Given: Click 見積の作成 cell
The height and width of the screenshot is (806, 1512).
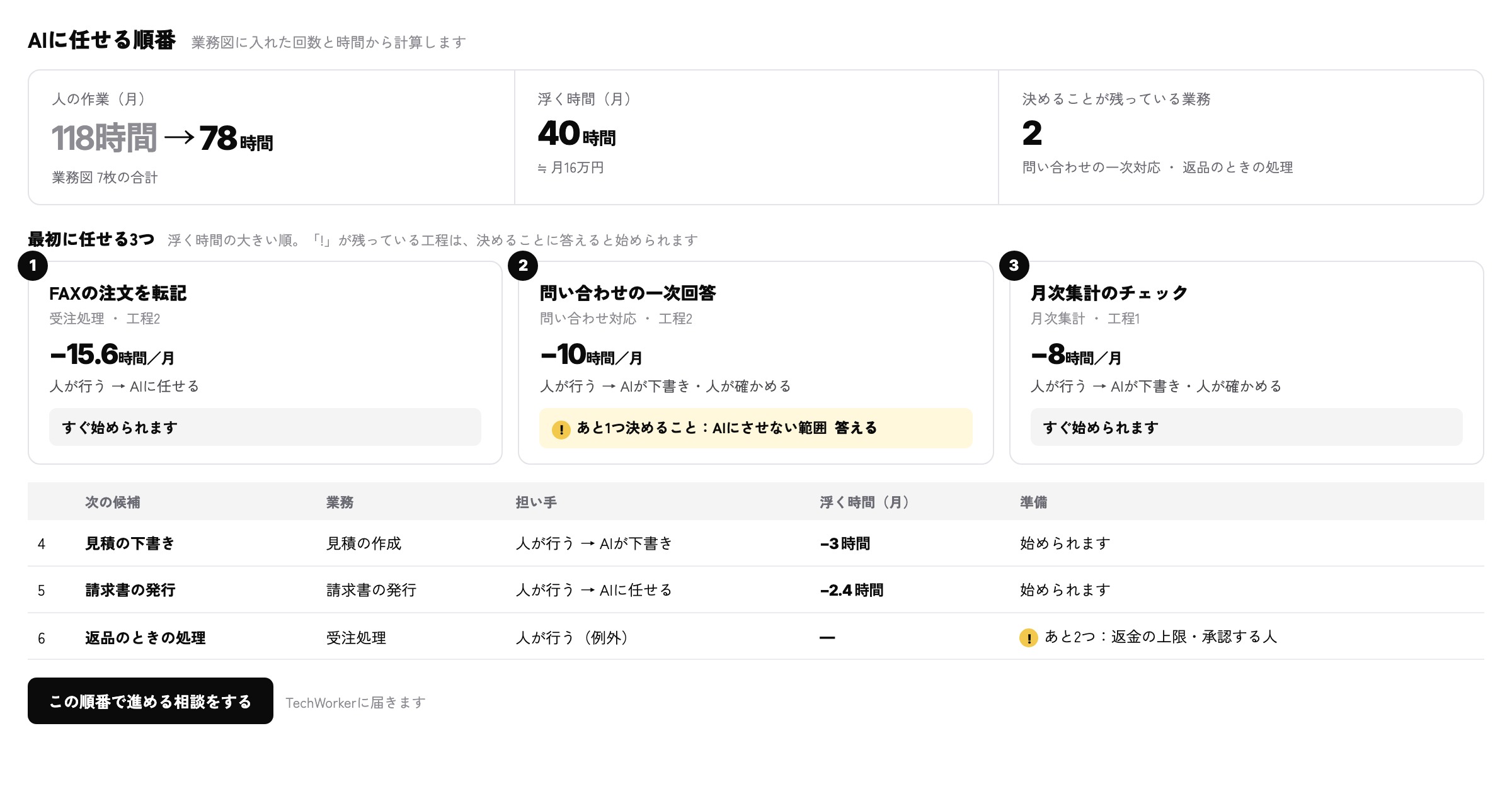Looking at the screenshot, I should 364,543.
